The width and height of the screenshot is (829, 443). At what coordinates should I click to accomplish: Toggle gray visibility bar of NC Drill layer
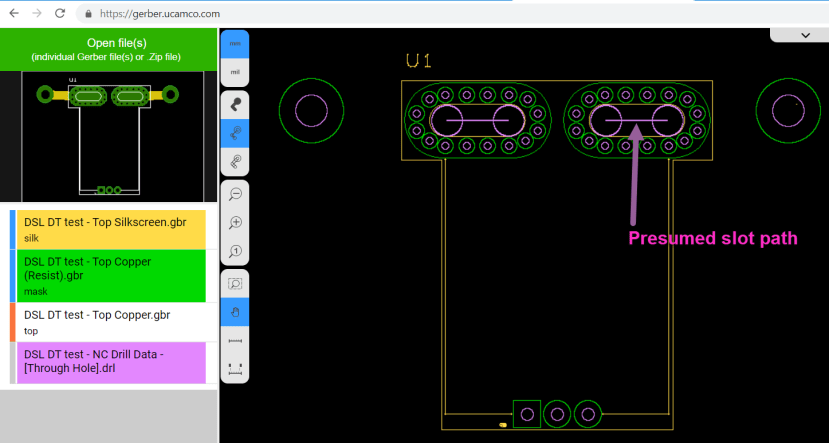point(13,363)
